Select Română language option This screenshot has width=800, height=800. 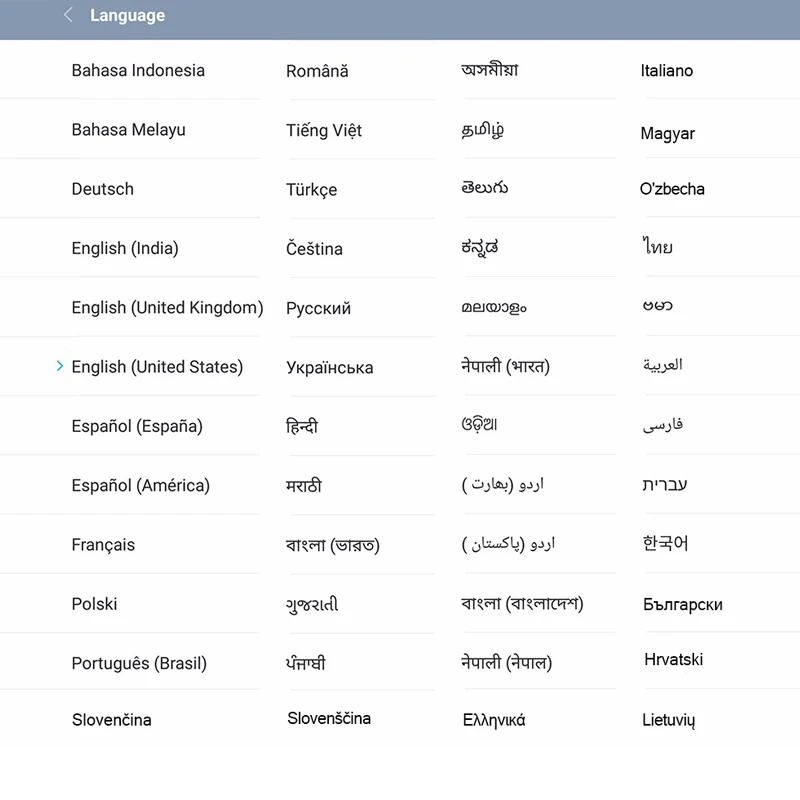click(317, 71)
